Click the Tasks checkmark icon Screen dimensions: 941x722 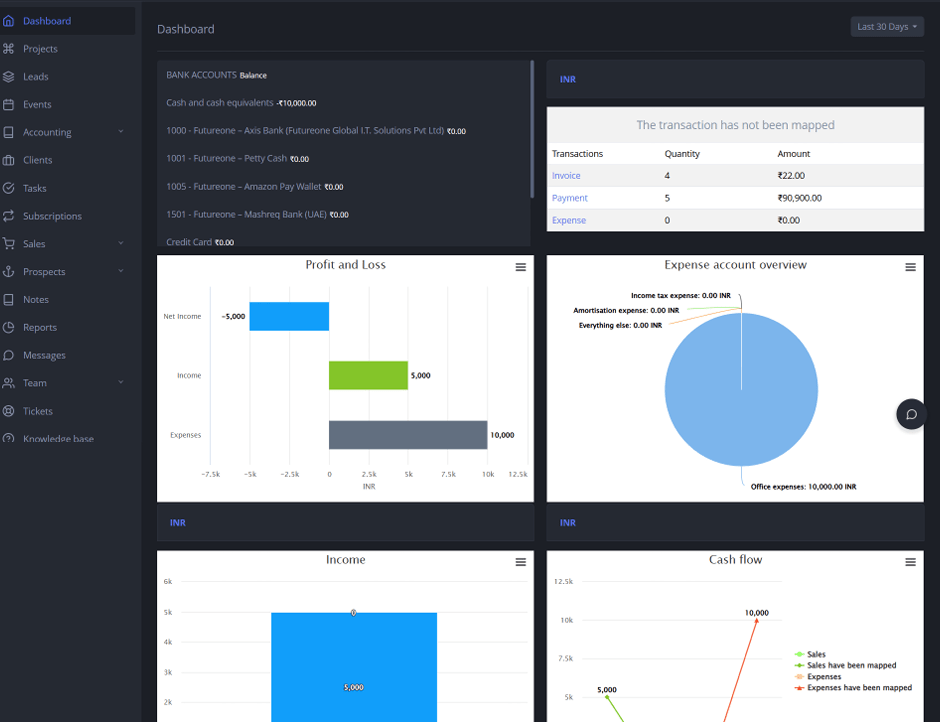click(x=9, y=188)
